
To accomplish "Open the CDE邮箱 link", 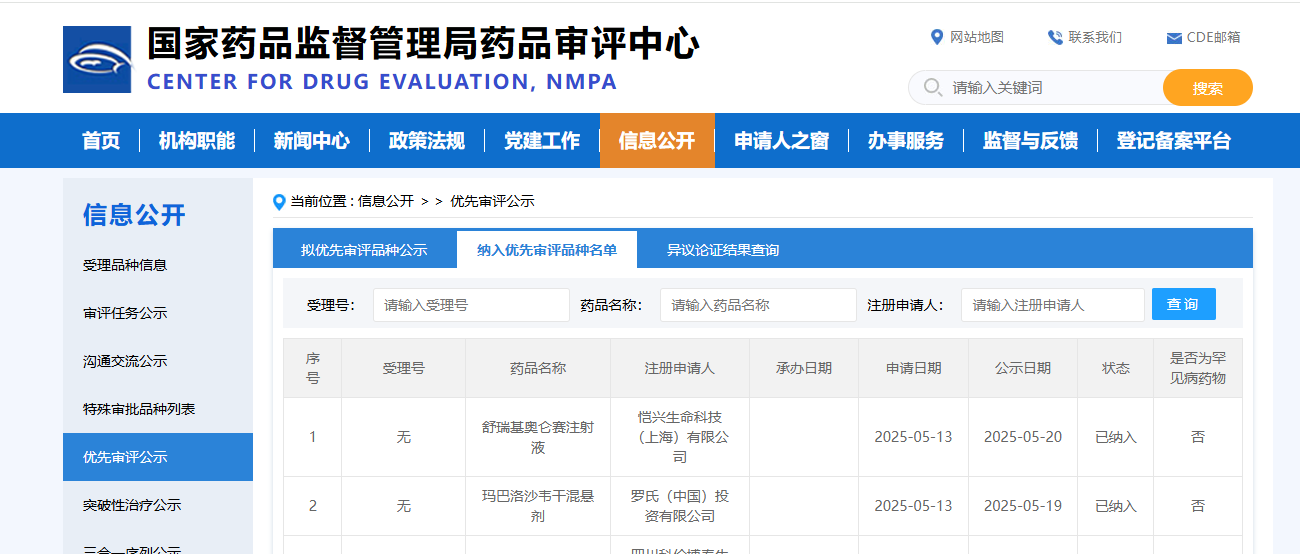I will pyautogui.click(x=1214, y=37).
